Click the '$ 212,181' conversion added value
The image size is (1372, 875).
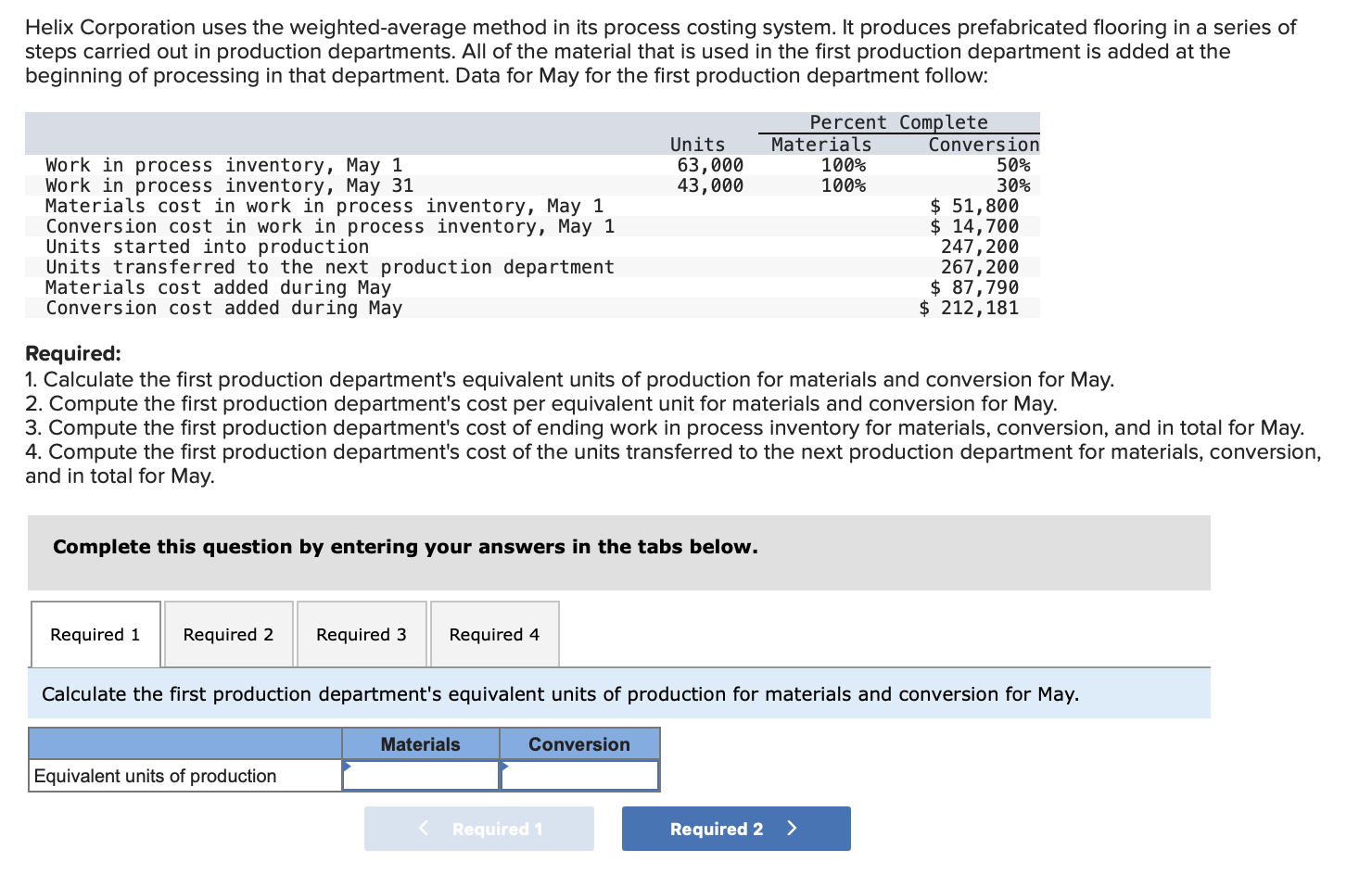tap(969, 308)
